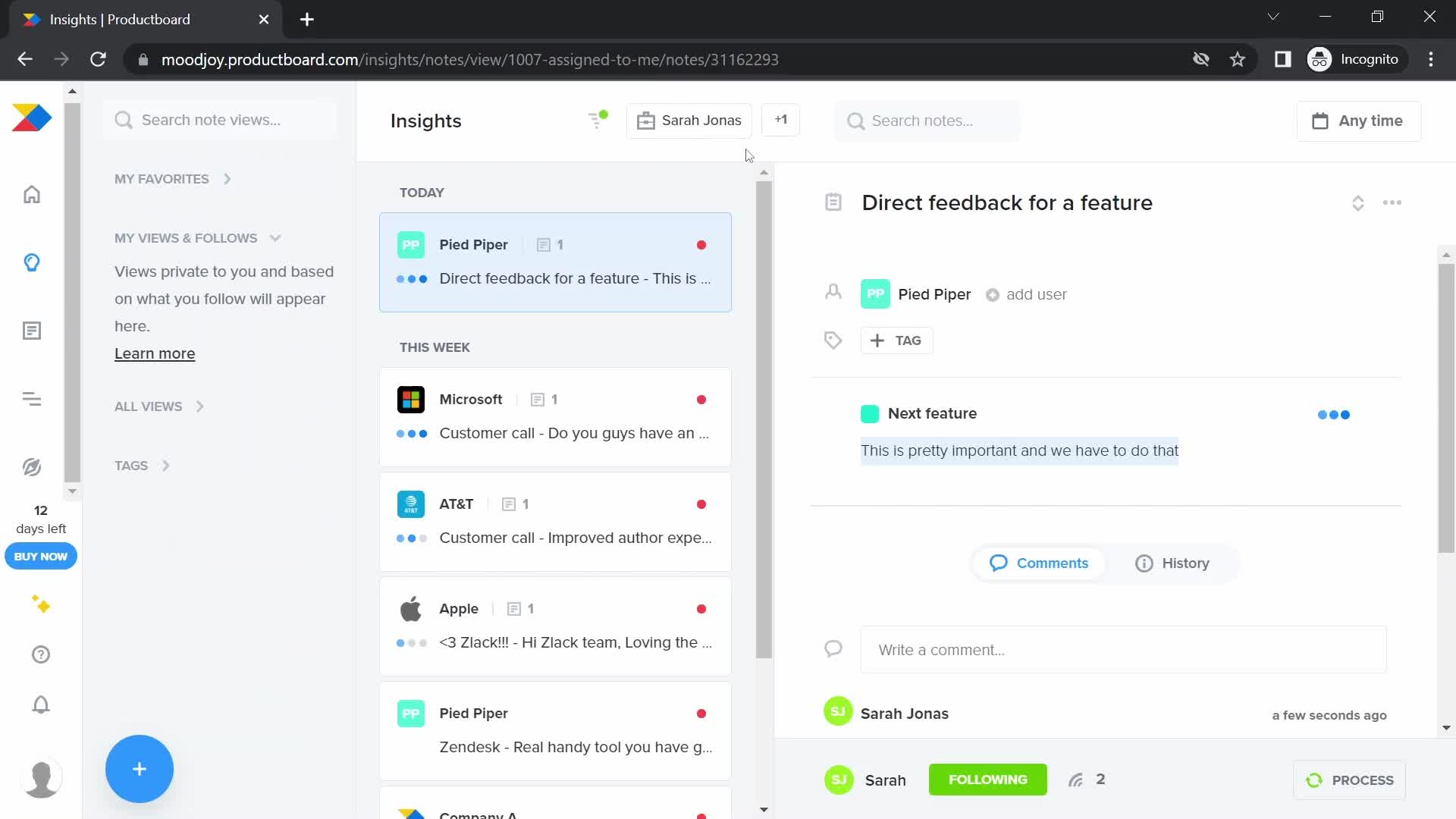Click the expand note arrows icon
1456x819 pixels.
point(1358,203)
